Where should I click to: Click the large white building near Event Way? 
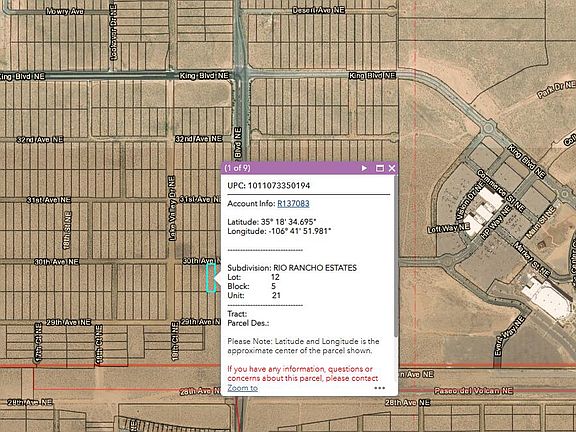547,298
